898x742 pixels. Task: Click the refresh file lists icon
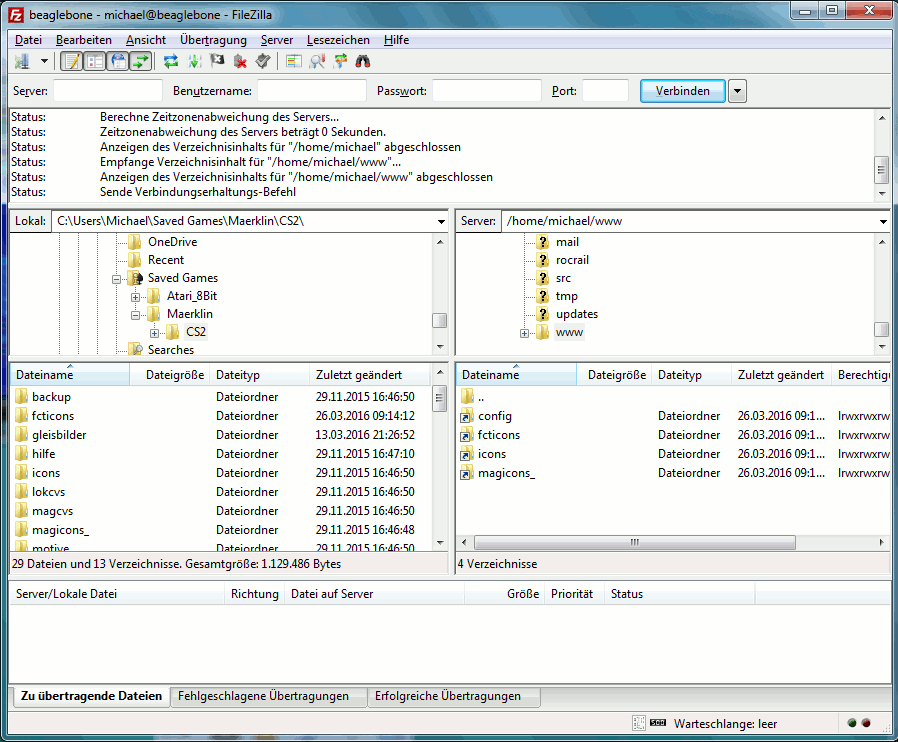coord(171,62)
